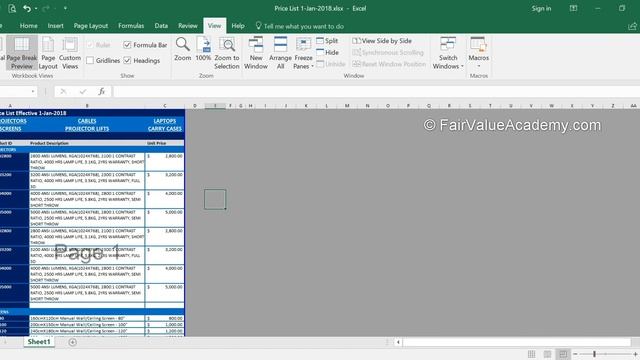Switch to Page Layout workbook view
The height and width of the screenshot is (360, 640).
pos(48,53)
